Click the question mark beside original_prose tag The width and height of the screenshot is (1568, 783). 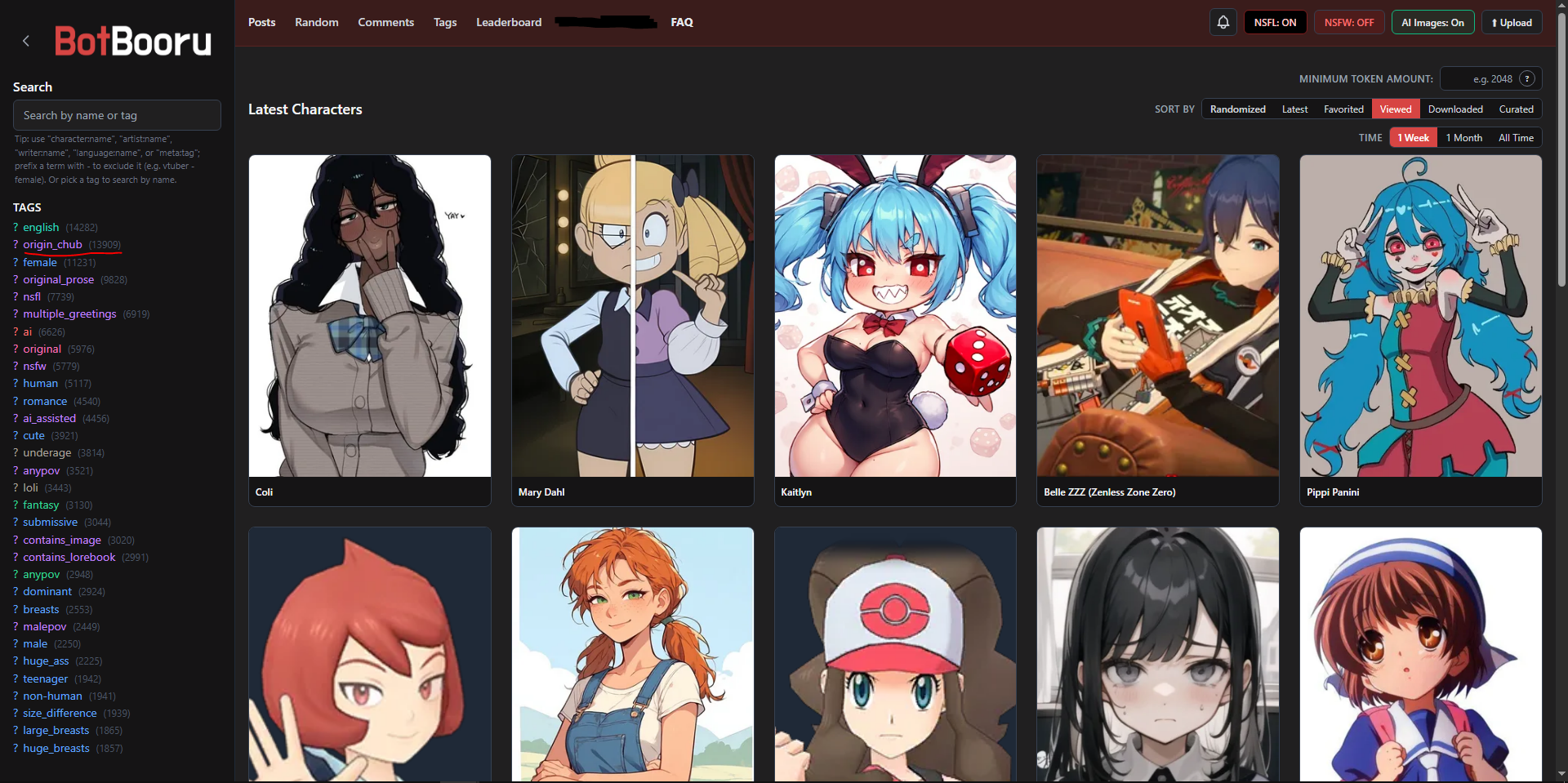coord(16,279)
